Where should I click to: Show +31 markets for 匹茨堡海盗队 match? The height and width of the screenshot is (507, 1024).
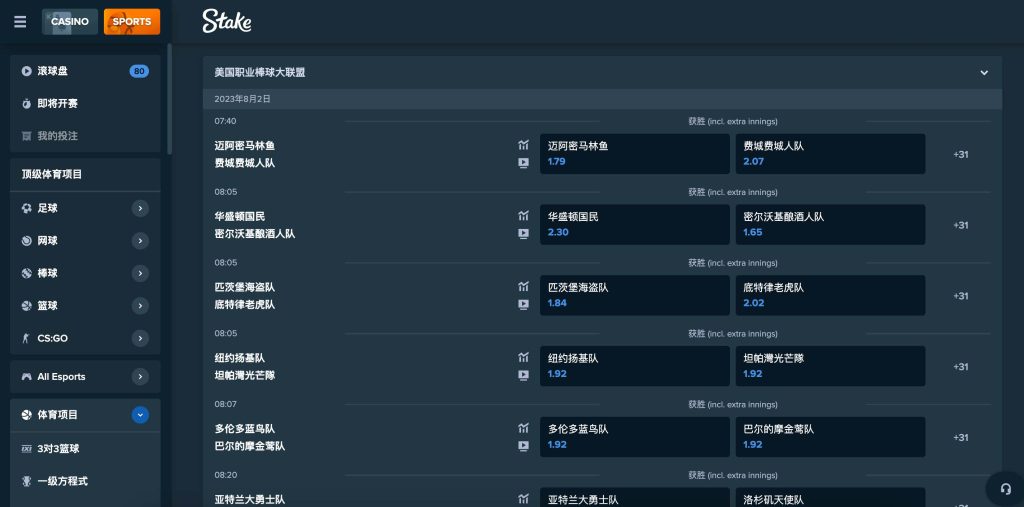click(x=960, y=295)
